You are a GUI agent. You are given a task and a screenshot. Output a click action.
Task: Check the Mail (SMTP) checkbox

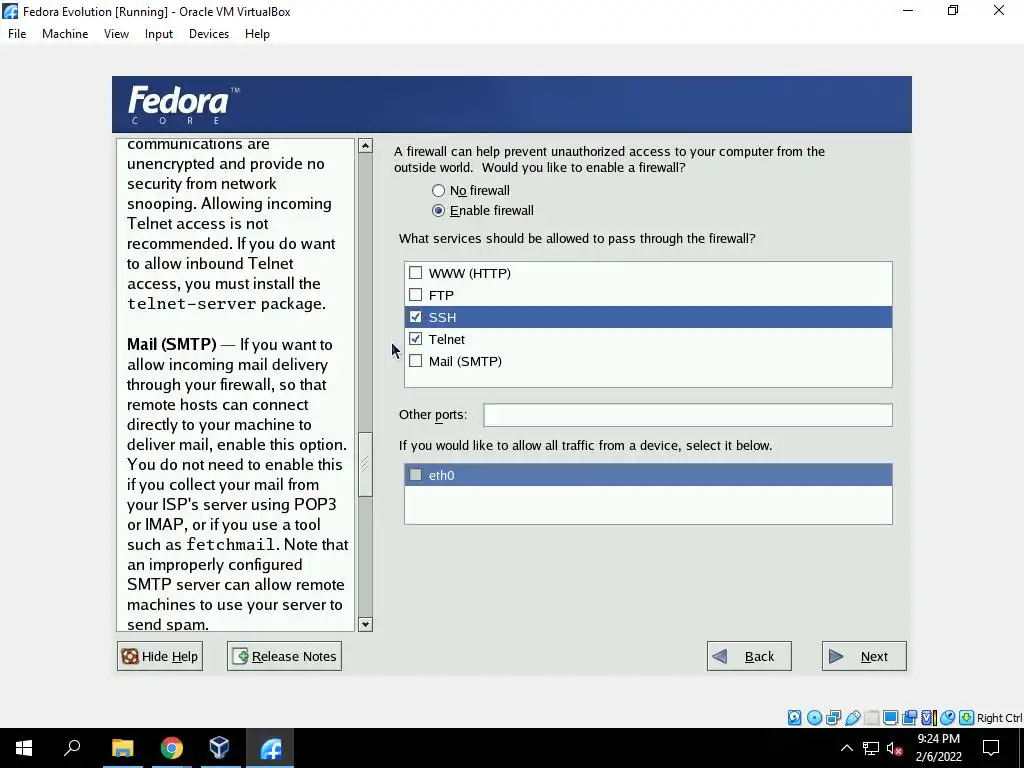(x=415, y=360)
